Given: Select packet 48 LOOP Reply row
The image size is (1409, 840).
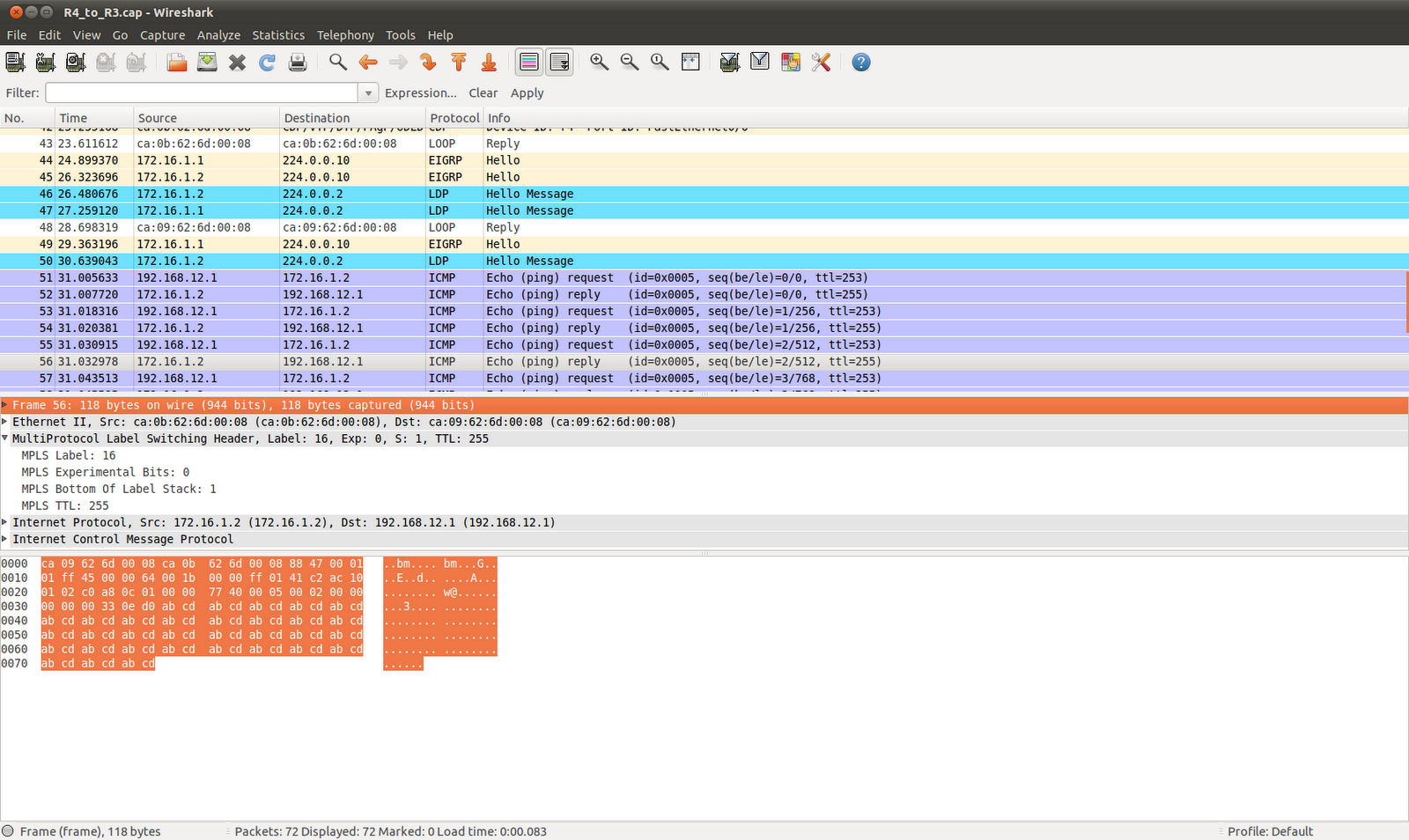Looking at the screenshot, I should tap(704, 227).
